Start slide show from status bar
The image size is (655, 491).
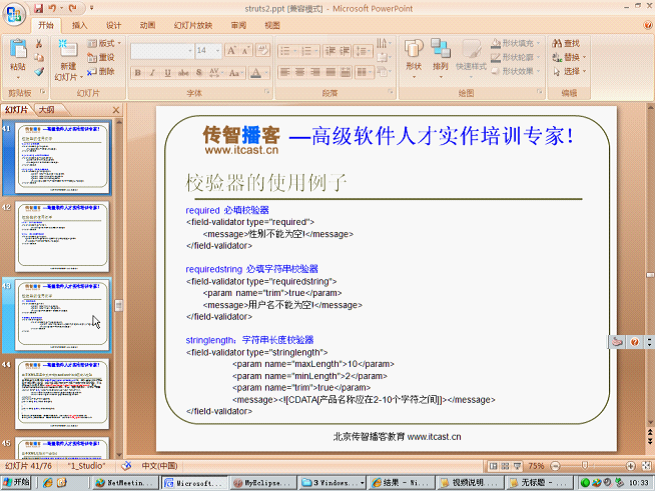(x=517, y=466)
